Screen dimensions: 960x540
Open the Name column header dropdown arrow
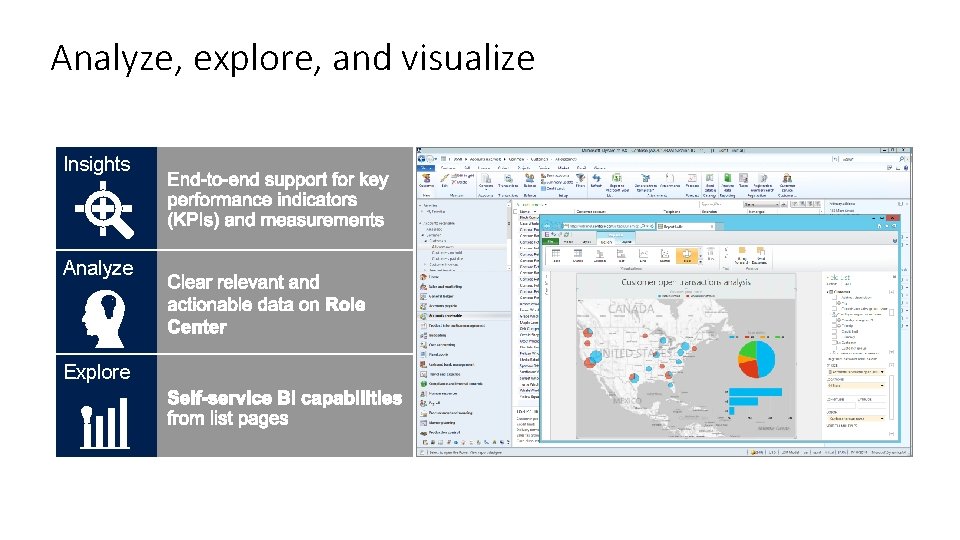pos(536,211)
